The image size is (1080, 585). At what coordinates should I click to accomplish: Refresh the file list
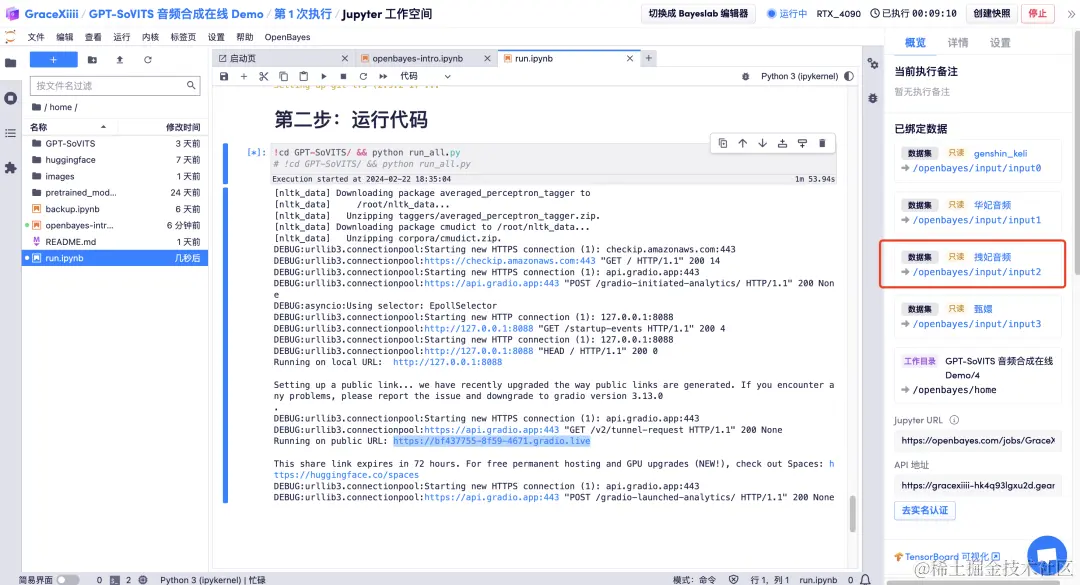(x=147, y=60)
